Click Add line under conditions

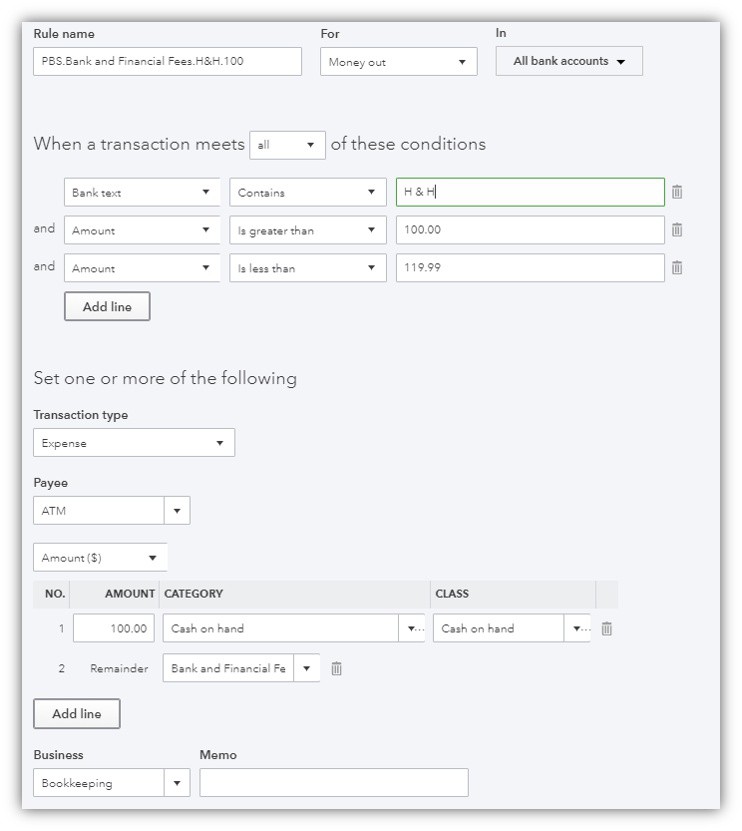tap(107, 306)
